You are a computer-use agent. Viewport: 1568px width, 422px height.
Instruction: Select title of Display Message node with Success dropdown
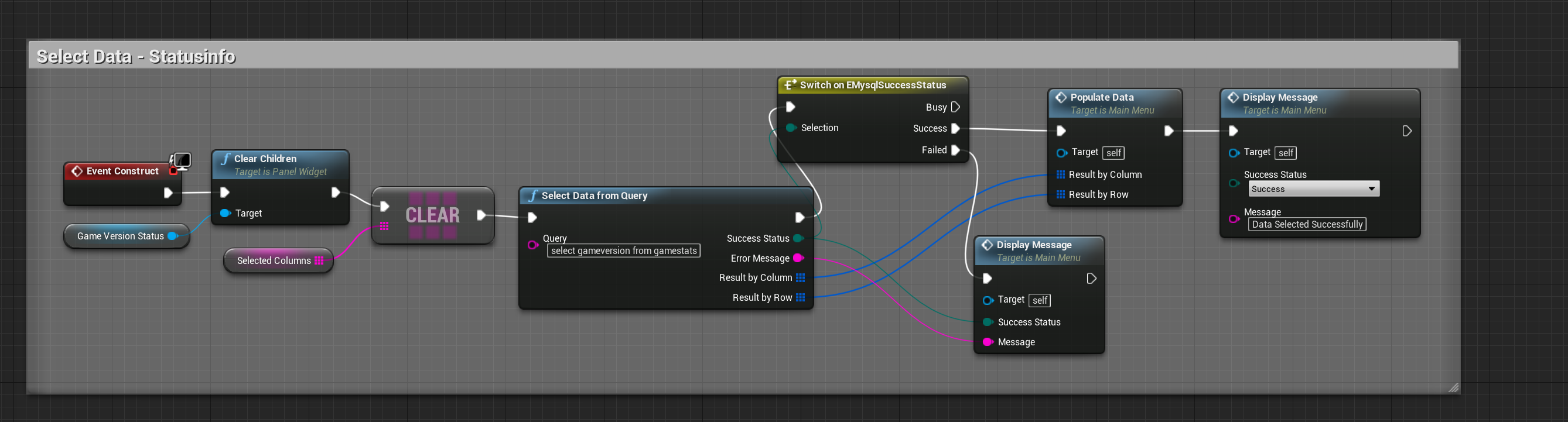1280,97
